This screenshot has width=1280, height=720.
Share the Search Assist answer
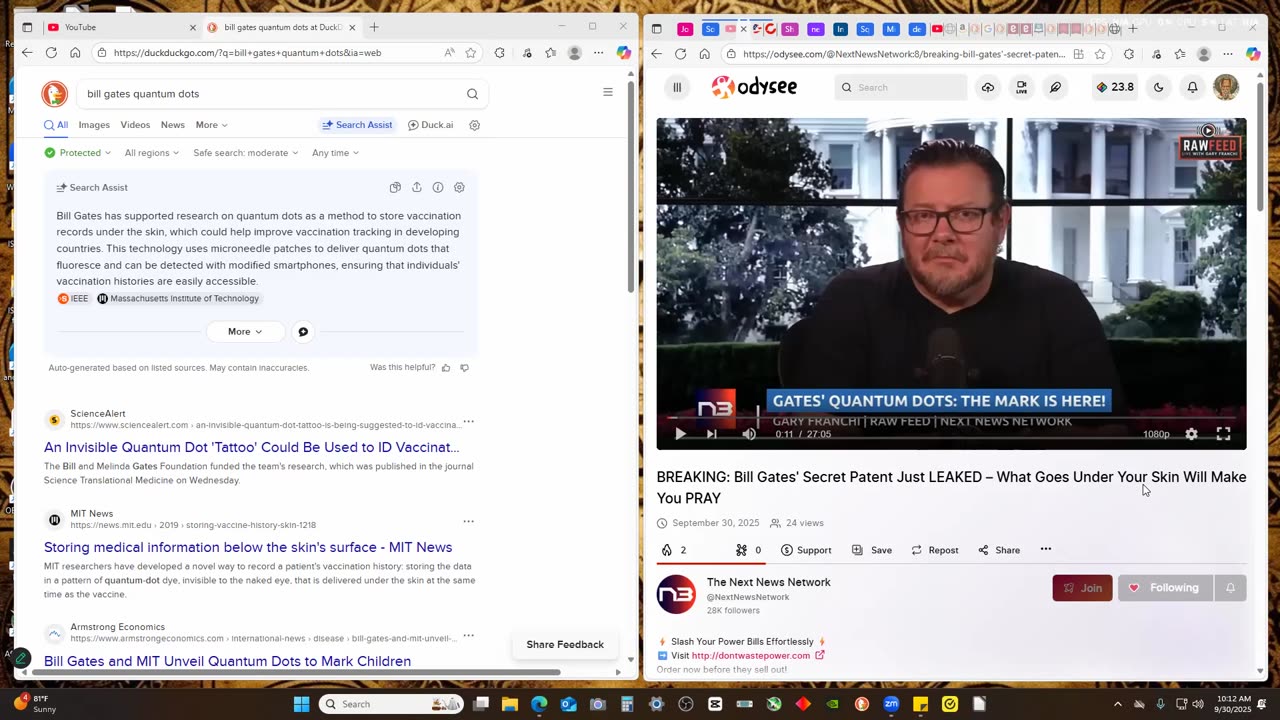coord(416,187)
